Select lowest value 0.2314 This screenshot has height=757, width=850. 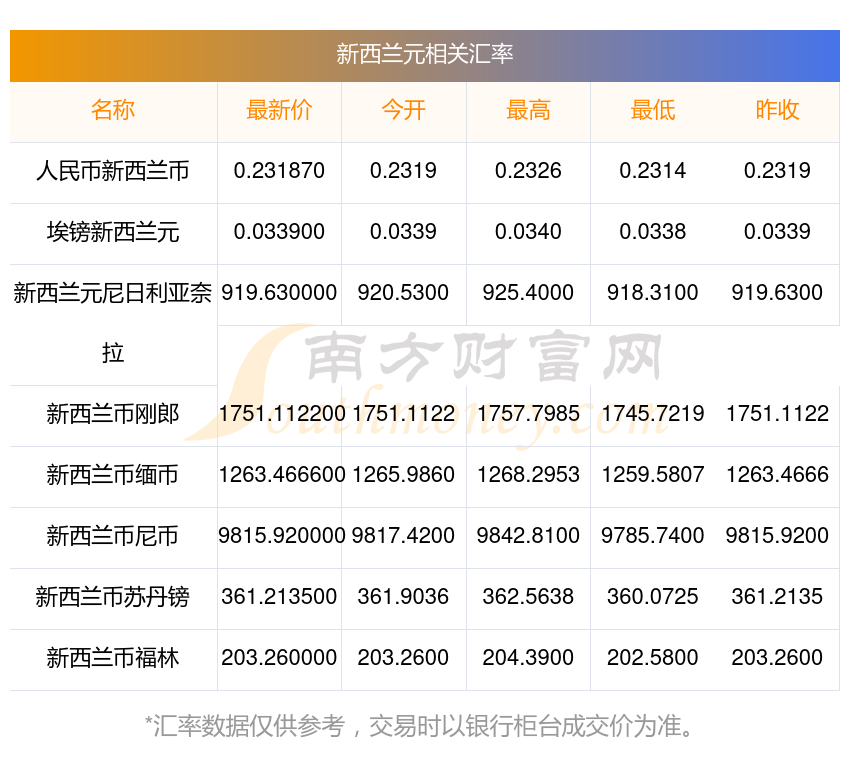coord(653,171)
